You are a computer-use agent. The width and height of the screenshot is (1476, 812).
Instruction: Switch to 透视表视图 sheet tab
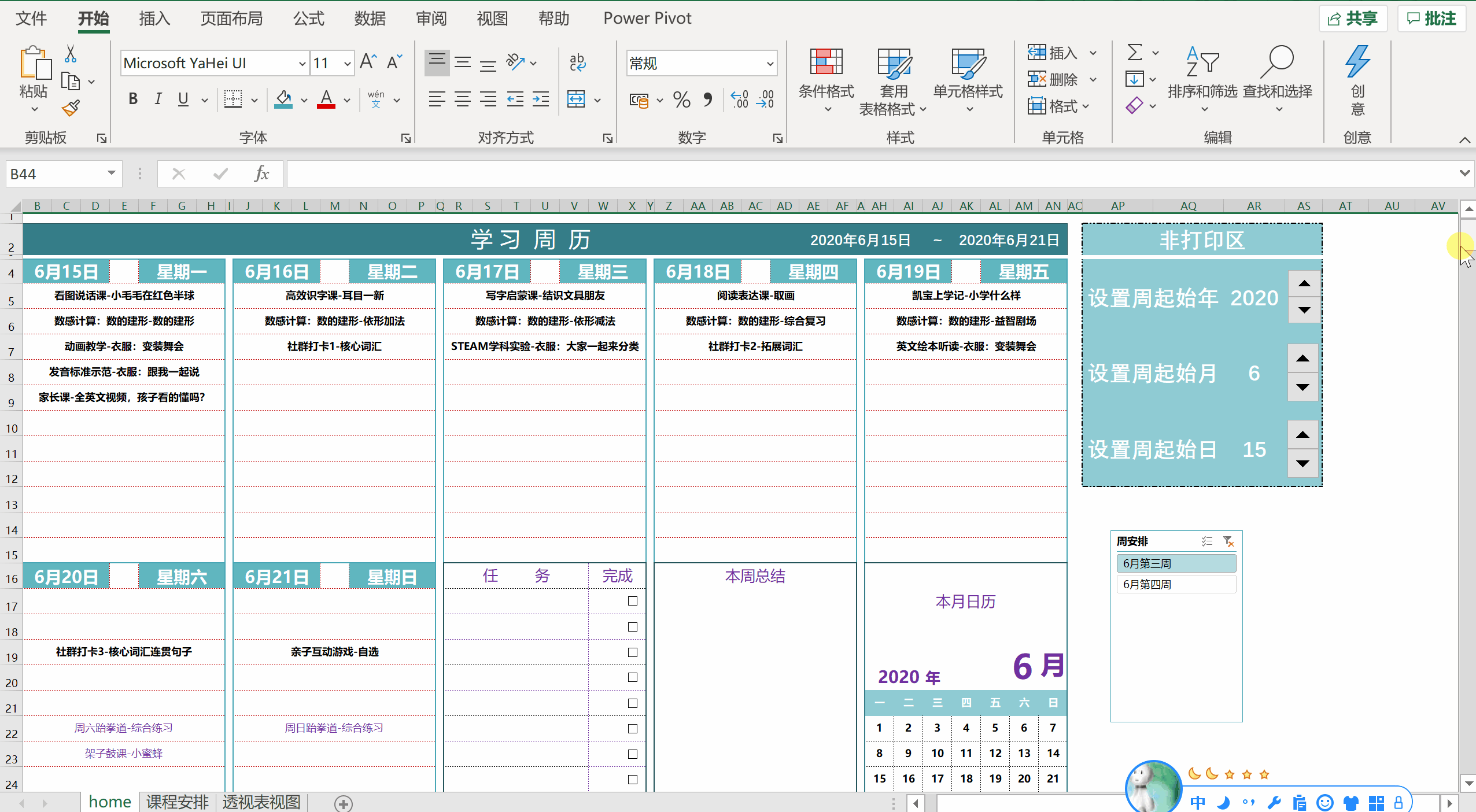(261, 802)
